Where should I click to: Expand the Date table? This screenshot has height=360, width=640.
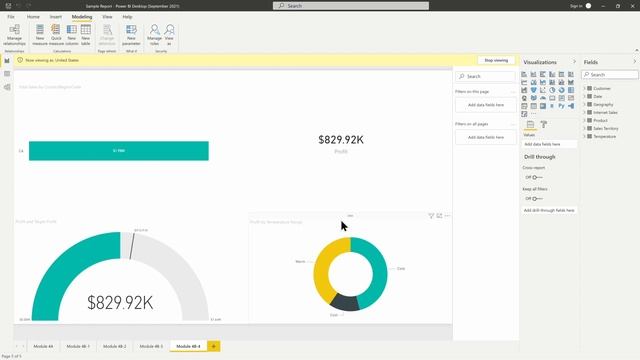(584, 96)
